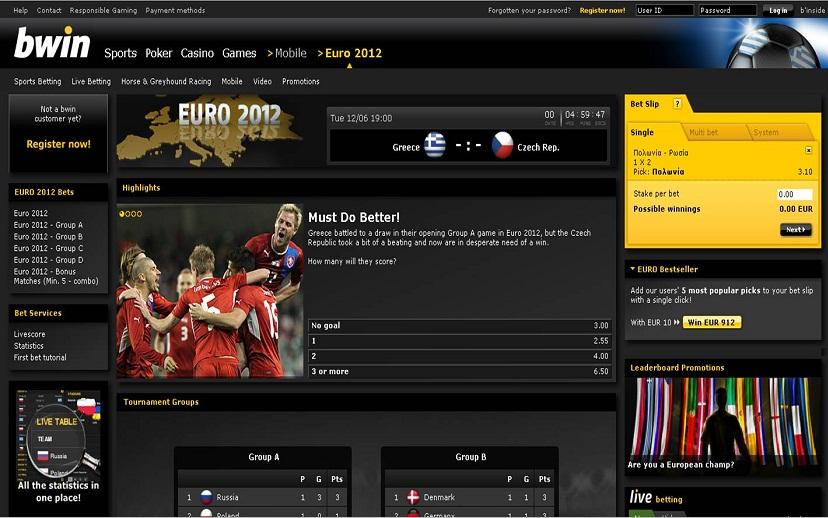Screen dimensions: 828x518
Task: Select the third highlight carousel dot
Action: [x=134, y=214]
